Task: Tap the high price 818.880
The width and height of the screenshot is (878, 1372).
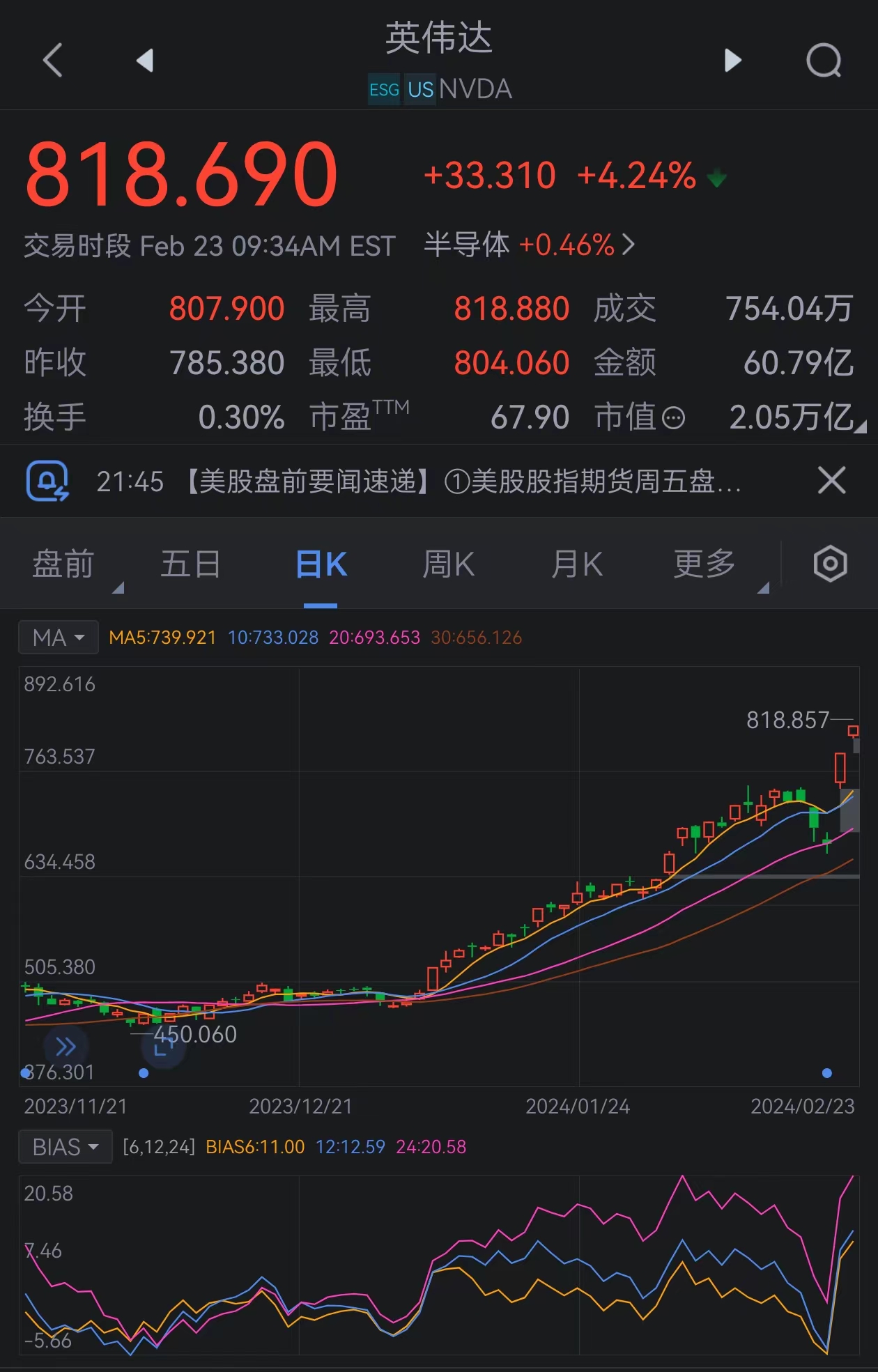Action: point(511,309)
